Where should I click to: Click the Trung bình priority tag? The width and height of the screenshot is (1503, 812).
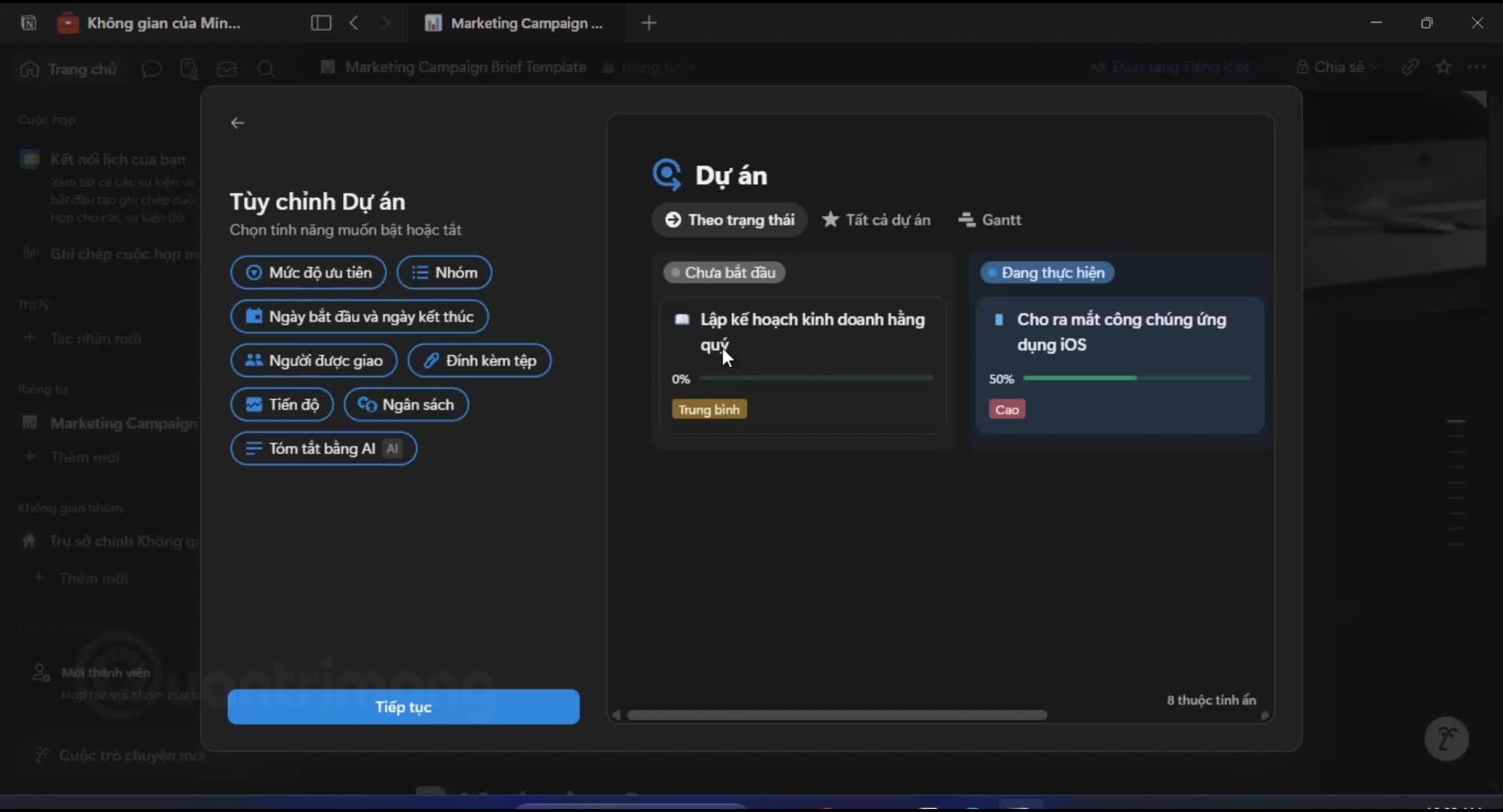click(709, 409)
